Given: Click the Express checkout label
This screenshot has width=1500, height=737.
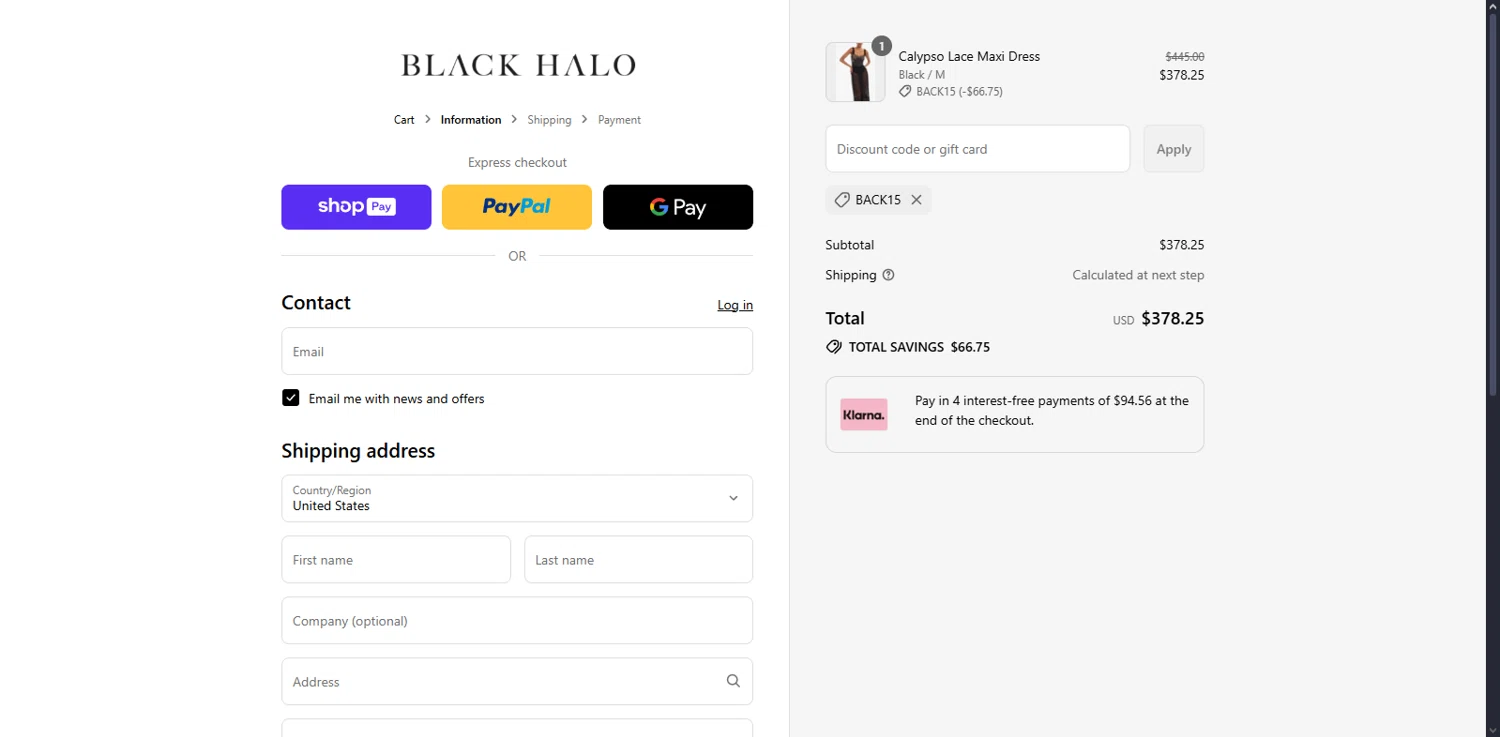Looking at the screenshot, I should point(517,162).
